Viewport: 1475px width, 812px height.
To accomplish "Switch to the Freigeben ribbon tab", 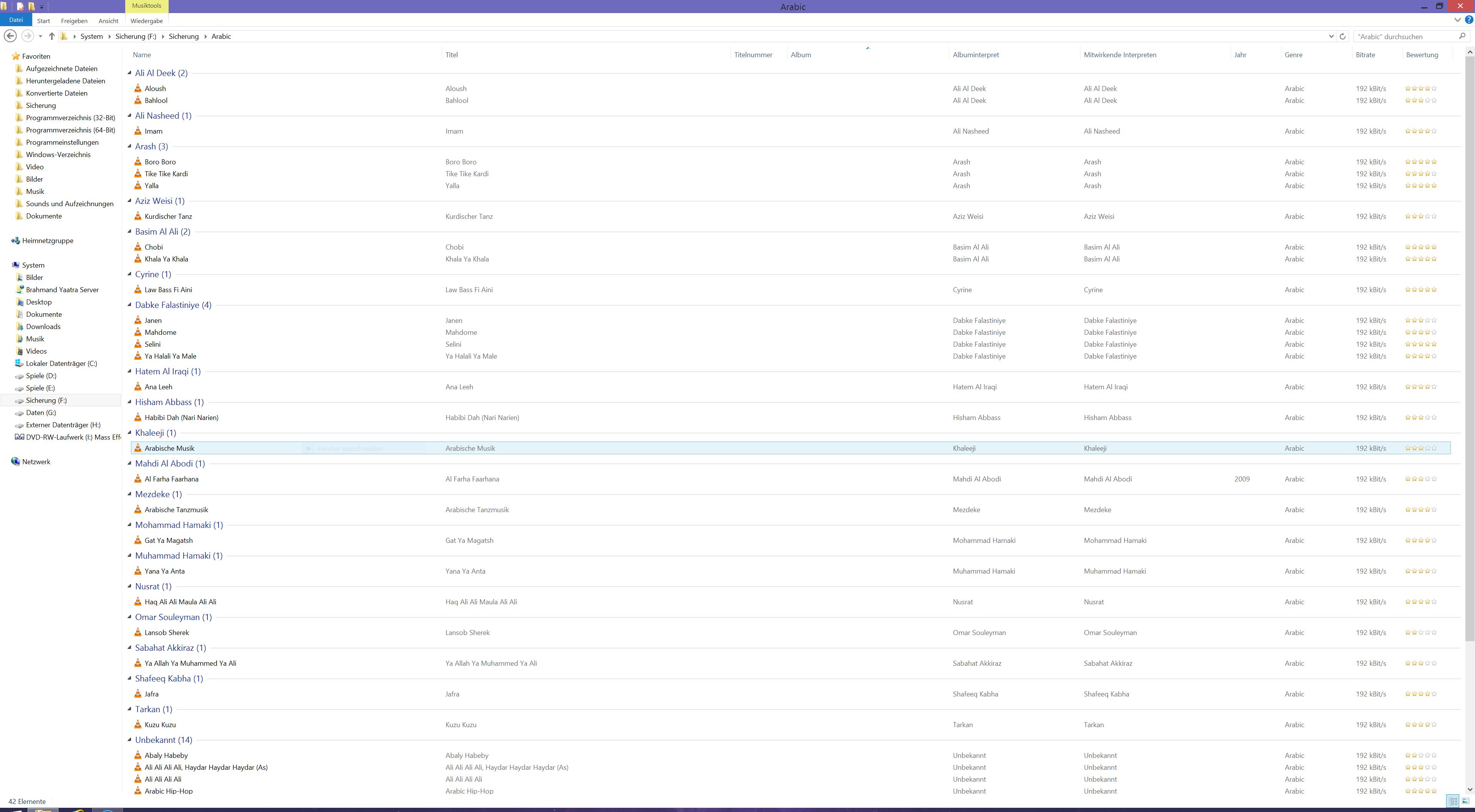I will pos(75,21).
